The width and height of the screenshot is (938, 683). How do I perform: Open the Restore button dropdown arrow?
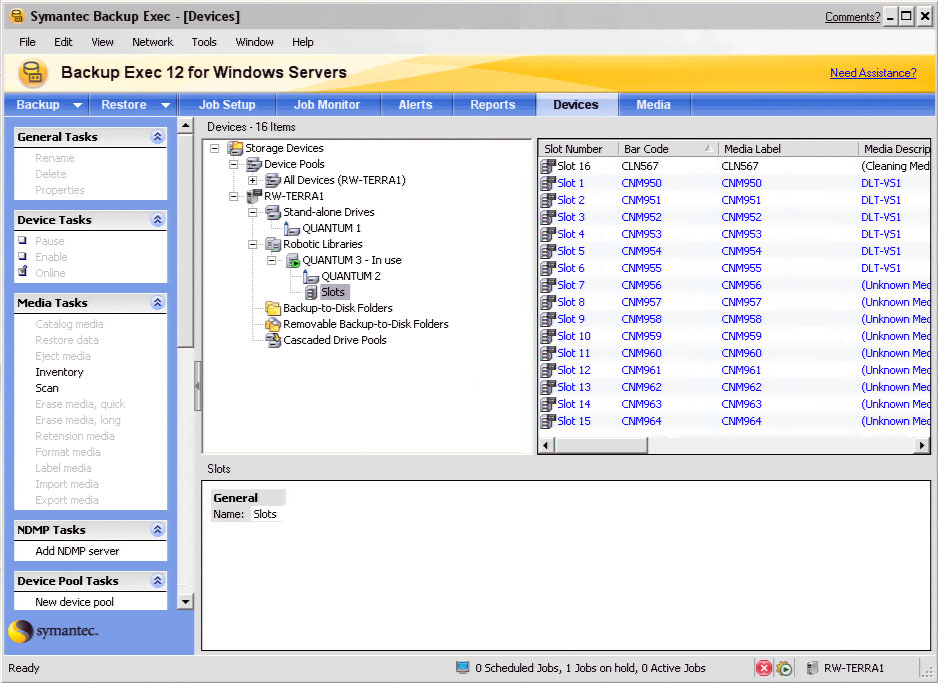(166, 105)
